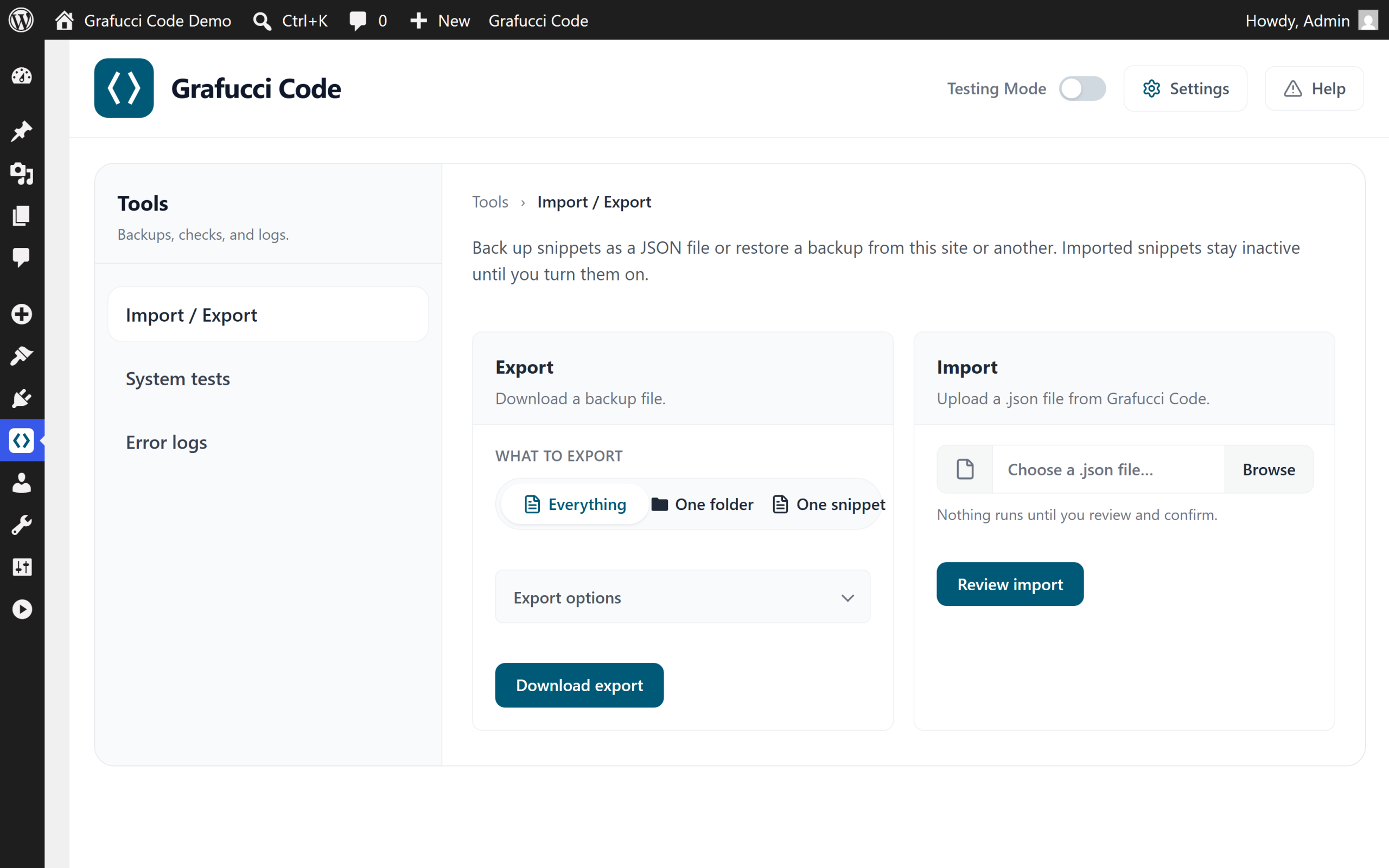Open the Posts pushpin sidebar icon
Viewport: 1389px width, 868px height.
coord(22,131)
